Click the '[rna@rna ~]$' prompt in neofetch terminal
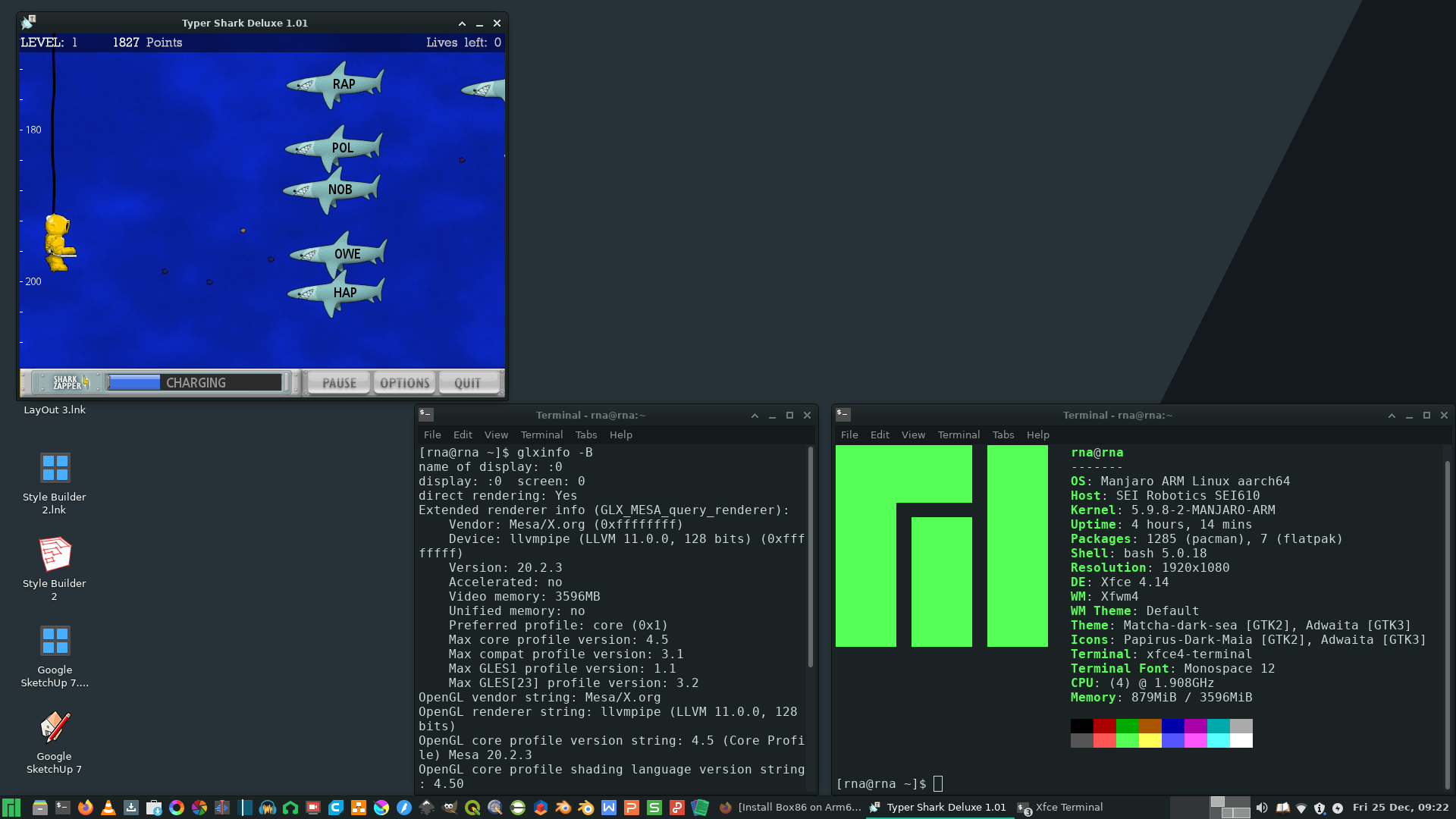The height and width of the screenshot is (819, 1456). [x=881, y=784]
